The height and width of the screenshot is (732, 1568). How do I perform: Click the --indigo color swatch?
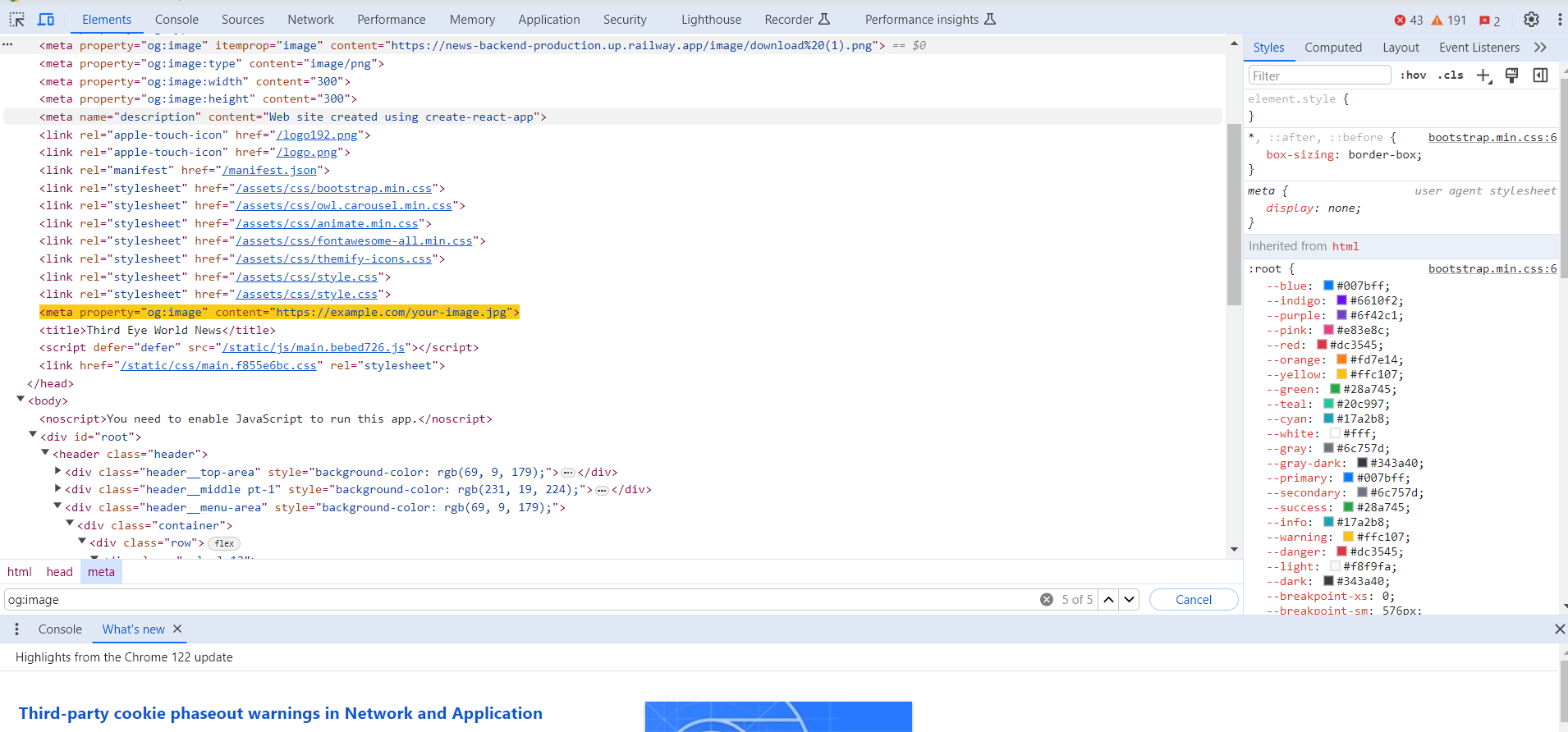[x=1341, y=300]
